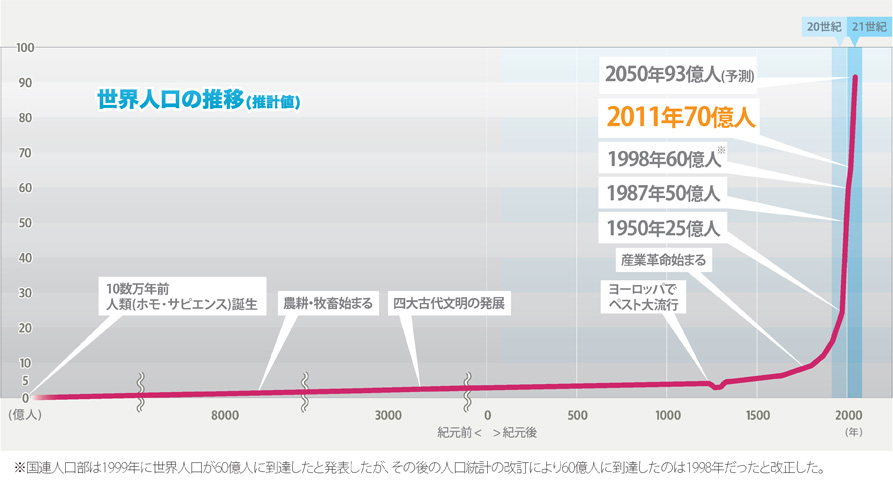Click the 1500 year axis tick label
The image size is (893, 480).
click(757, 416)
